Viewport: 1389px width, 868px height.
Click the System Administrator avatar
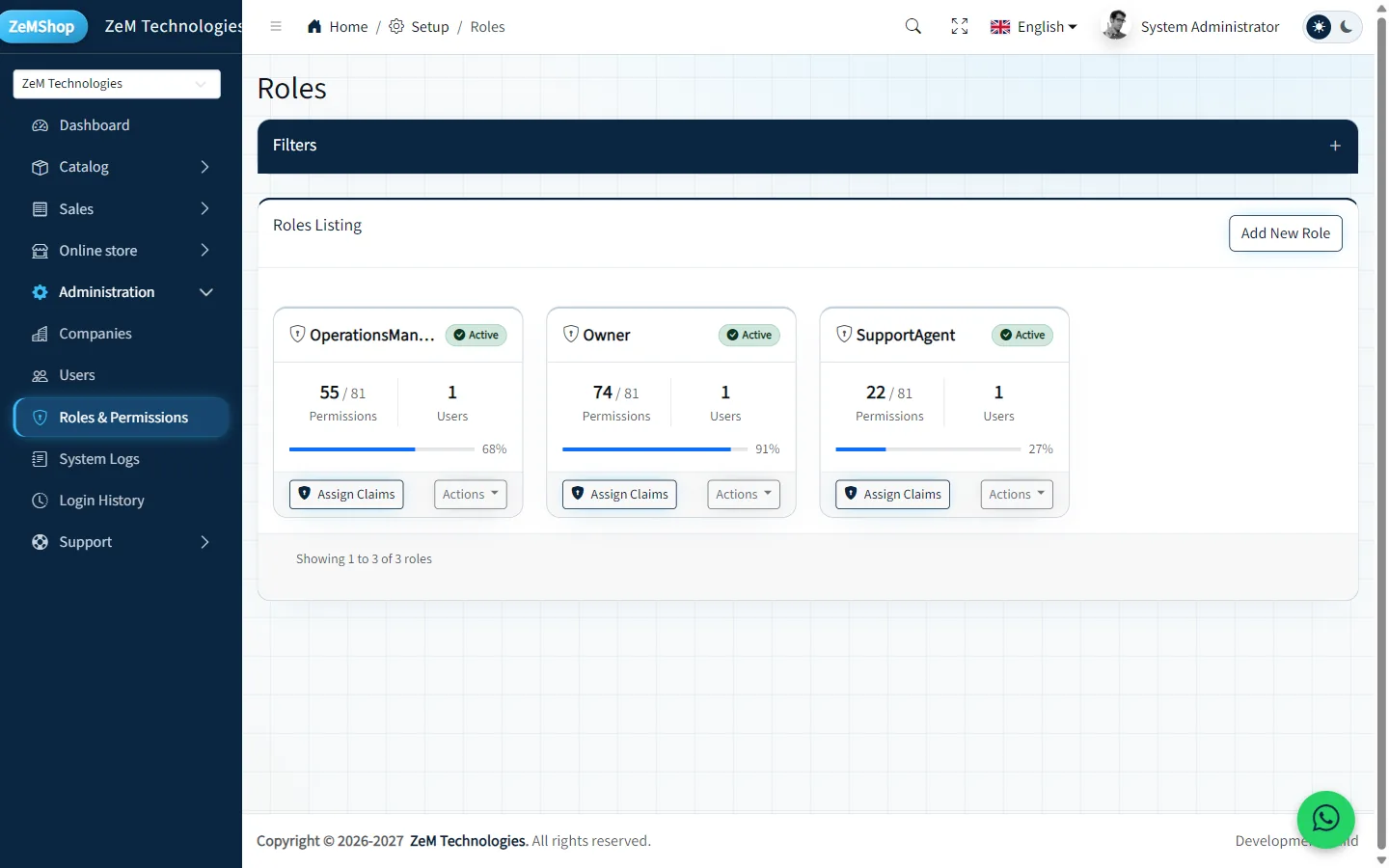(x=1116, y=26)
